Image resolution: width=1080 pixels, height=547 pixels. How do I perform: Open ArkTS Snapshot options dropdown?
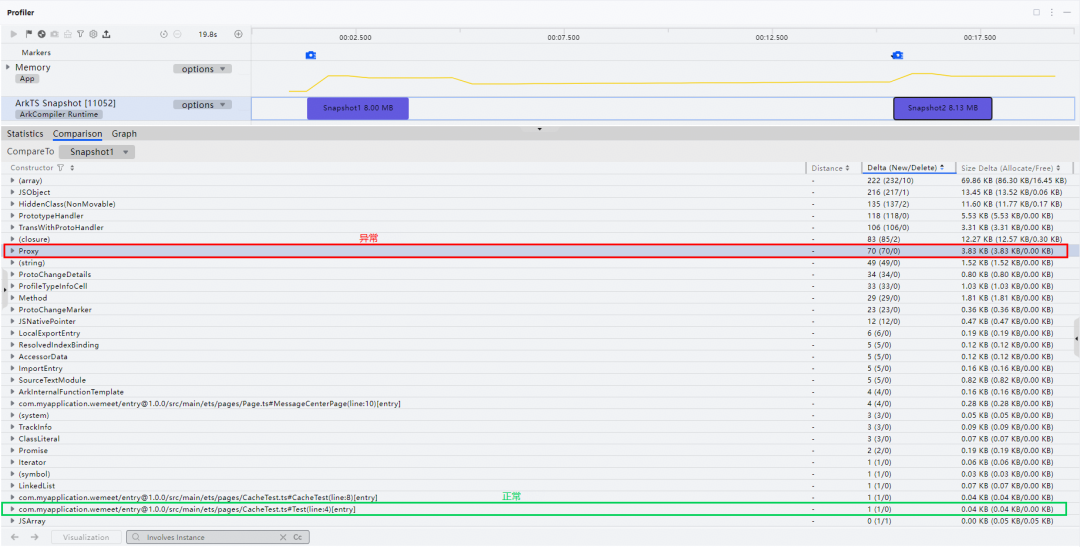point(202,105)
